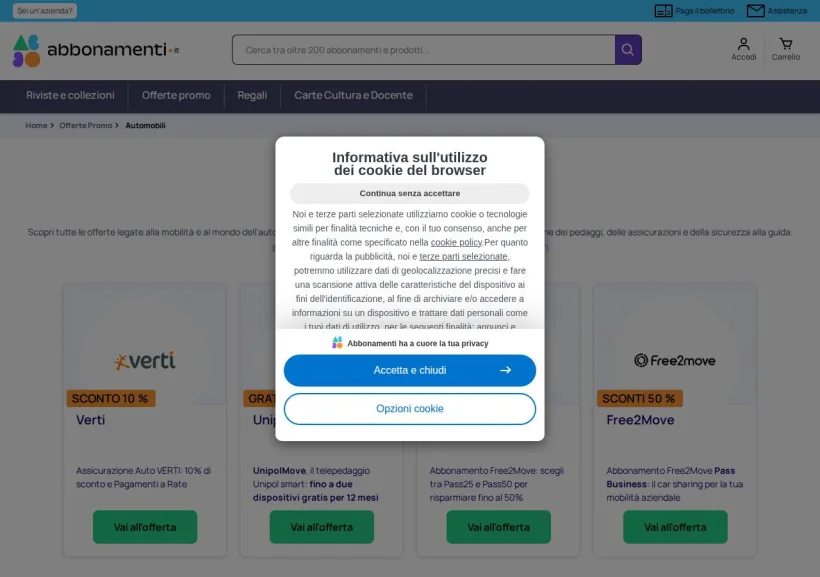Open Regali menu item

click(x=252, y=95)
